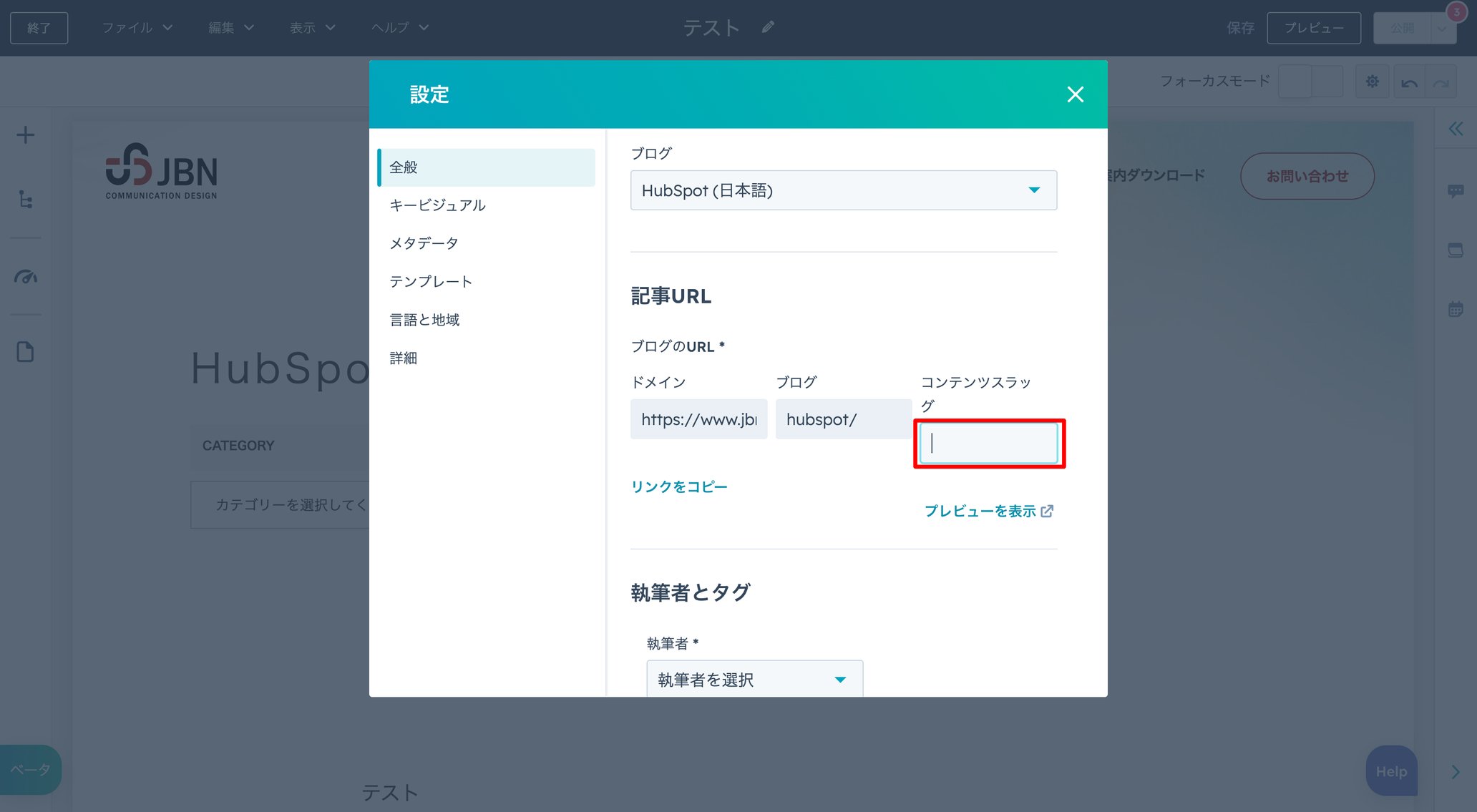Click inside the コンテンツスラッグ input field
Image resolution: width=1477 pixels, height=812 pixels.
click(x=988, y=443)
